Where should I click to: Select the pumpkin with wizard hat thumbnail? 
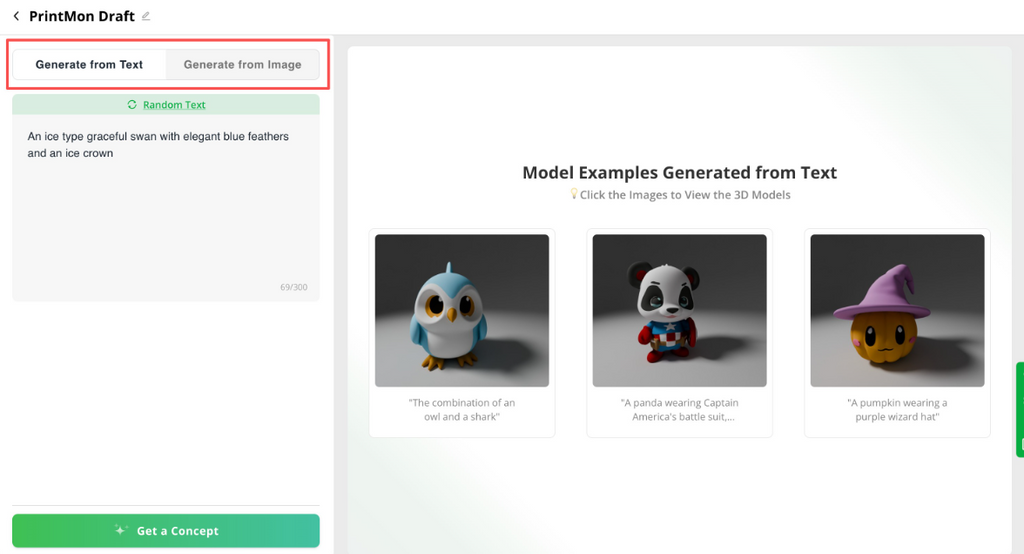click(897, 310)
